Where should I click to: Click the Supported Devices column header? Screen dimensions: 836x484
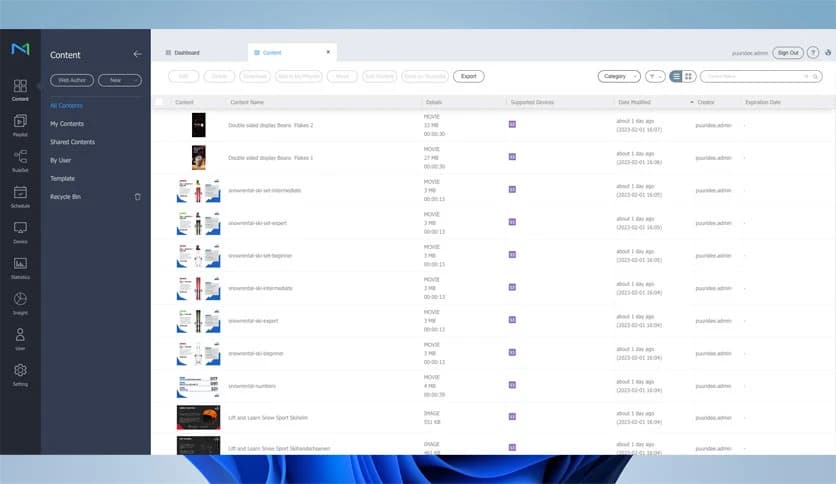click(x=532, y=102)
